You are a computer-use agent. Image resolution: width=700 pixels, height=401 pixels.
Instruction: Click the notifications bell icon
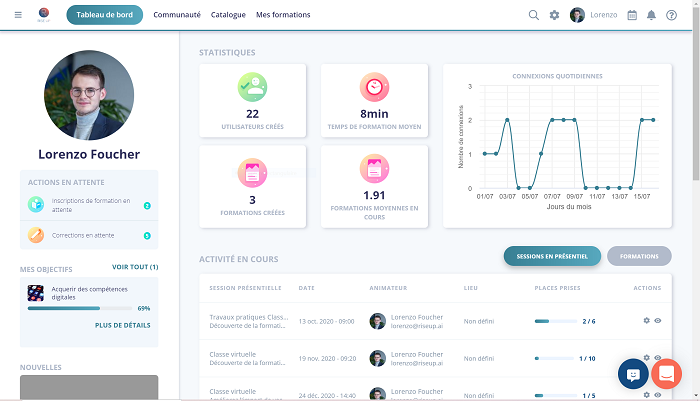pos(651,15)
